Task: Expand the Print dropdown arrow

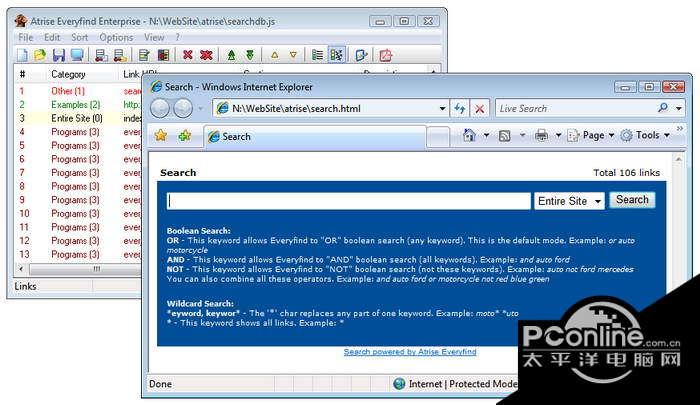Action: point(558,135)
